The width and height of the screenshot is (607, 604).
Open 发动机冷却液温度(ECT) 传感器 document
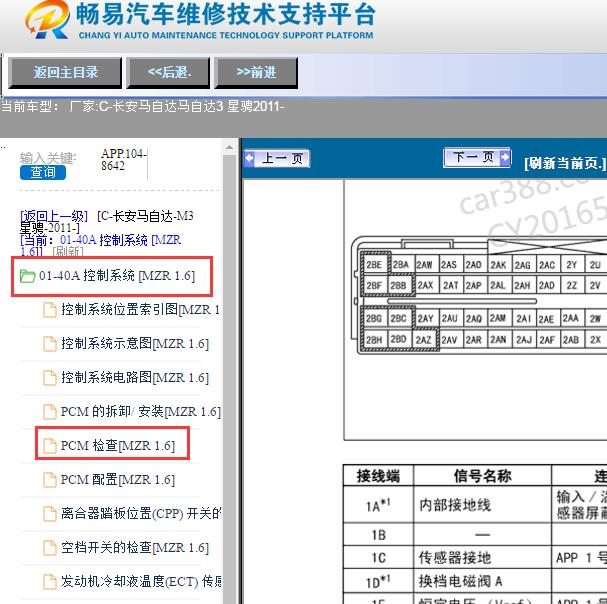[x=141, y=581]
